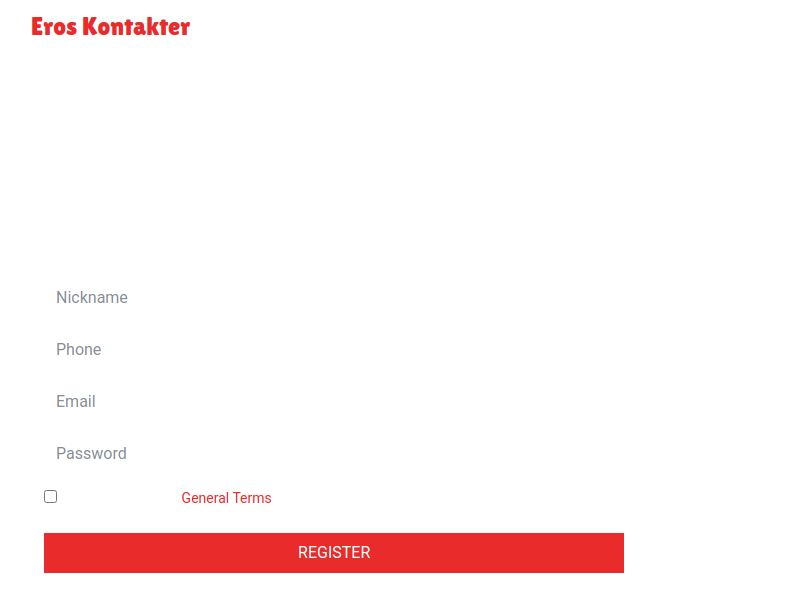
Task: View the General Terms page
Action: [x=226, y=498]
